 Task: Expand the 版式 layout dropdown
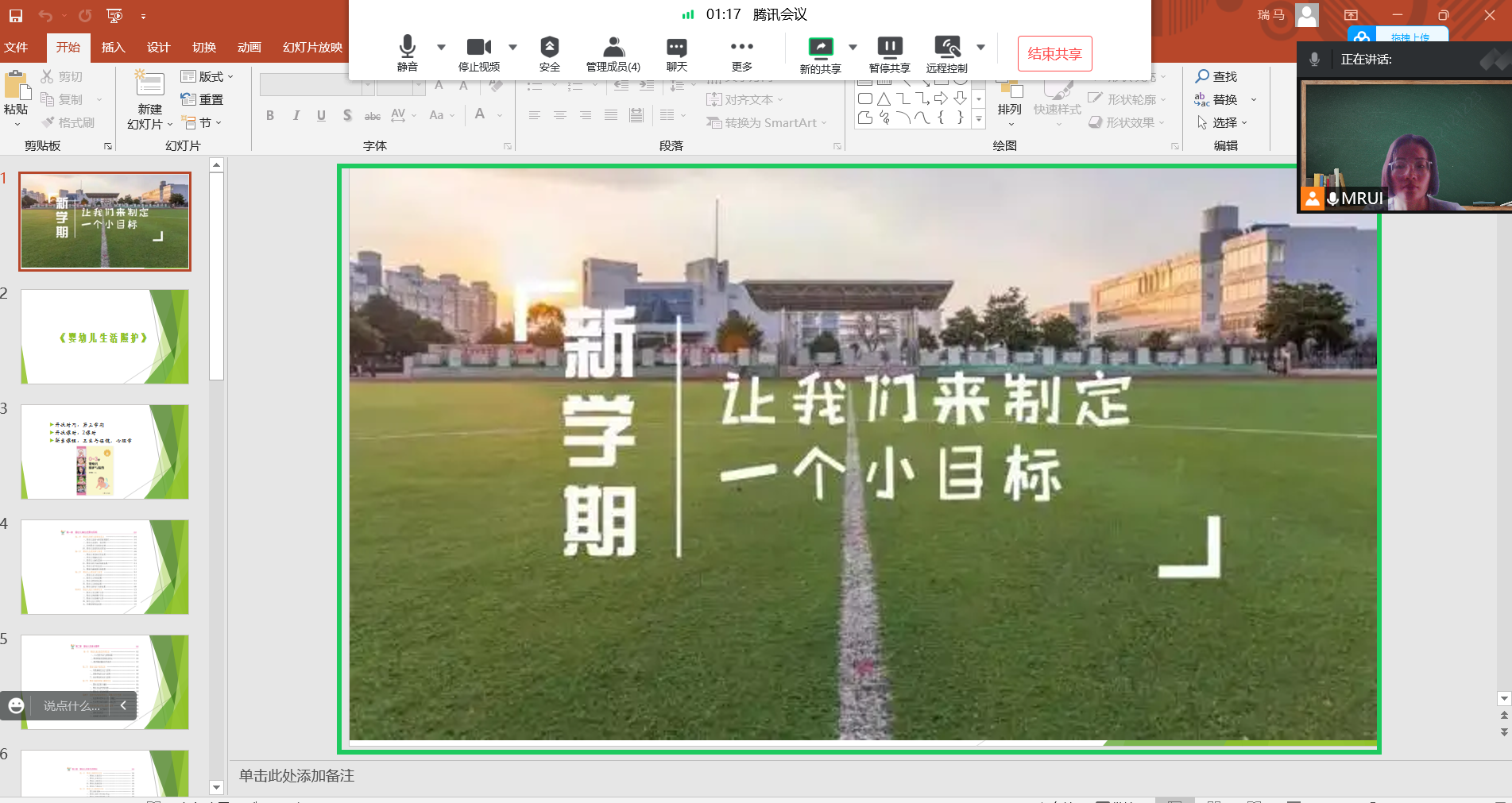click(x=207, y=76)
